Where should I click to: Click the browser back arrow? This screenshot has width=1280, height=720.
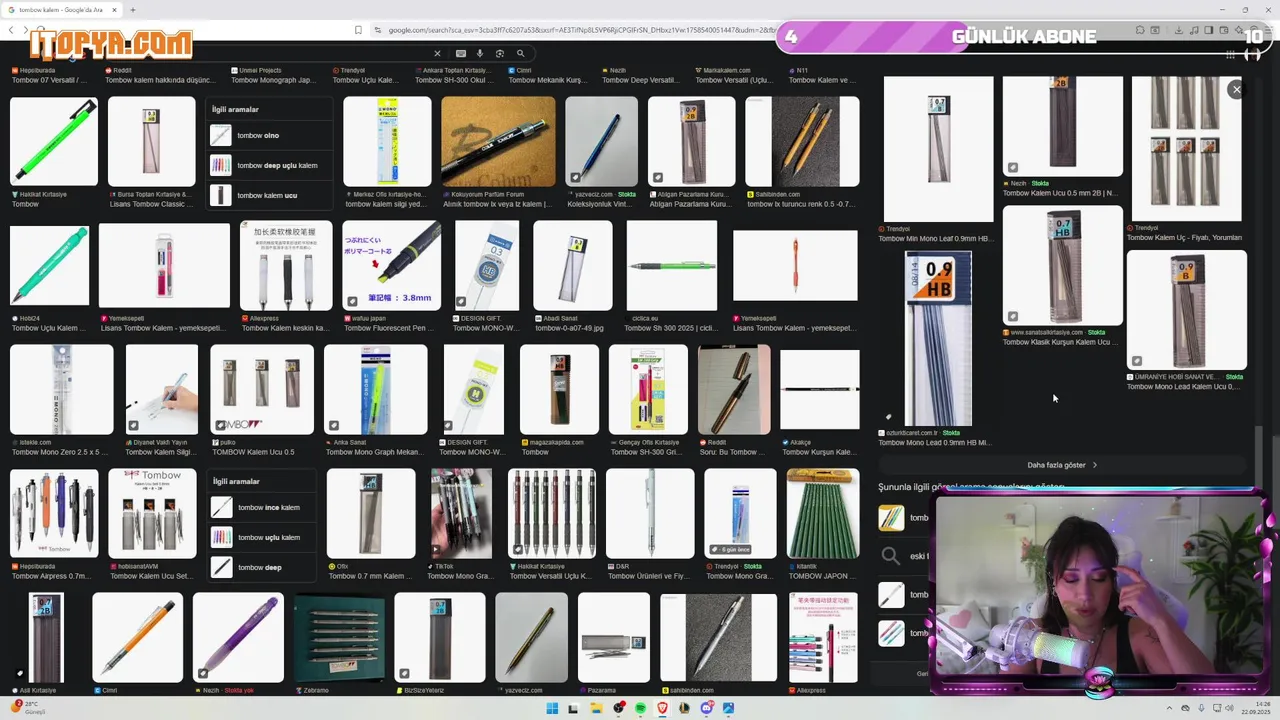pos(11,30)
